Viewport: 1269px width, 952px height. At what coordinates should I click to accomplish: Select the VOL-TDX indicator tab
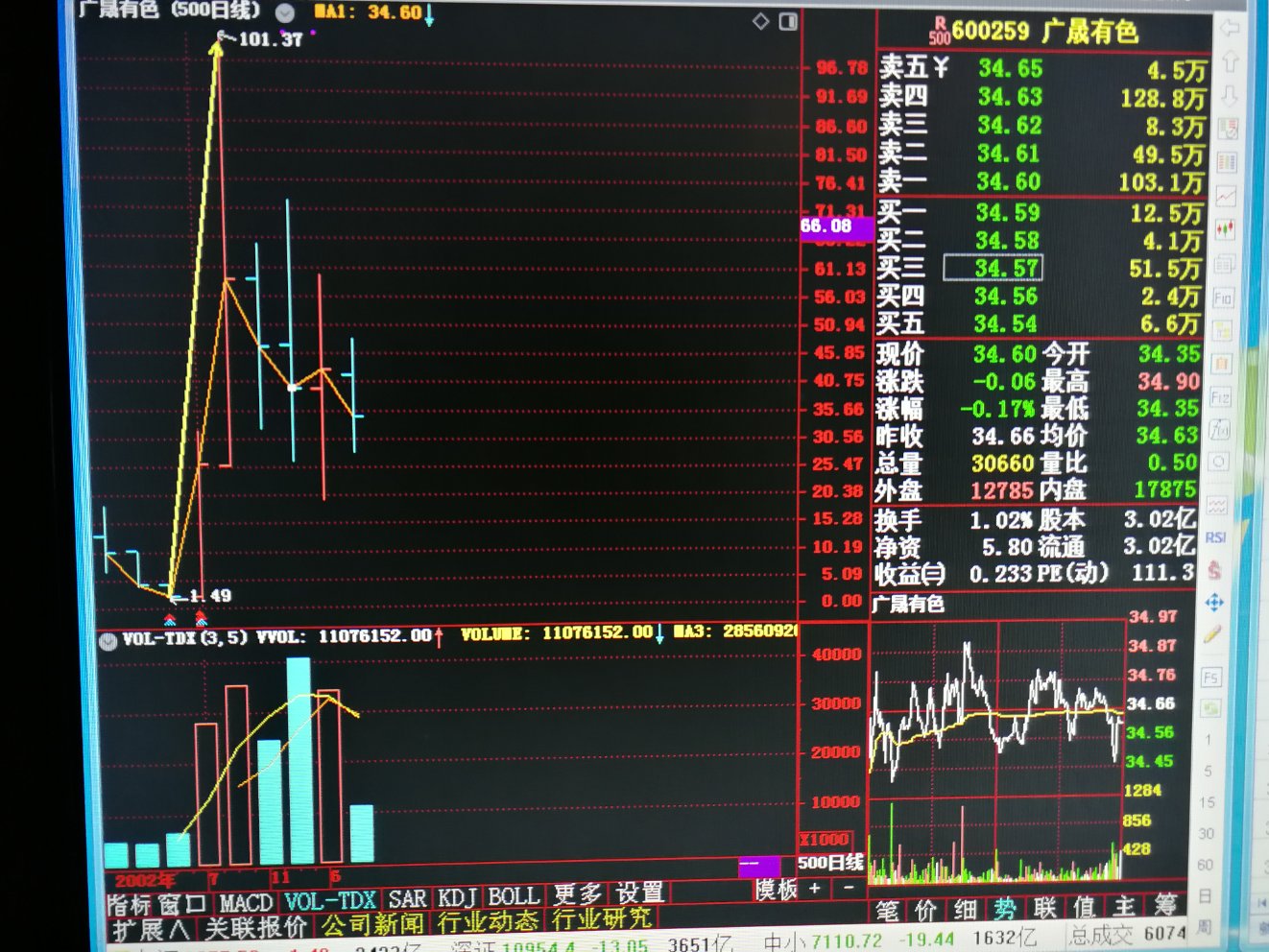tap(329, 901)
